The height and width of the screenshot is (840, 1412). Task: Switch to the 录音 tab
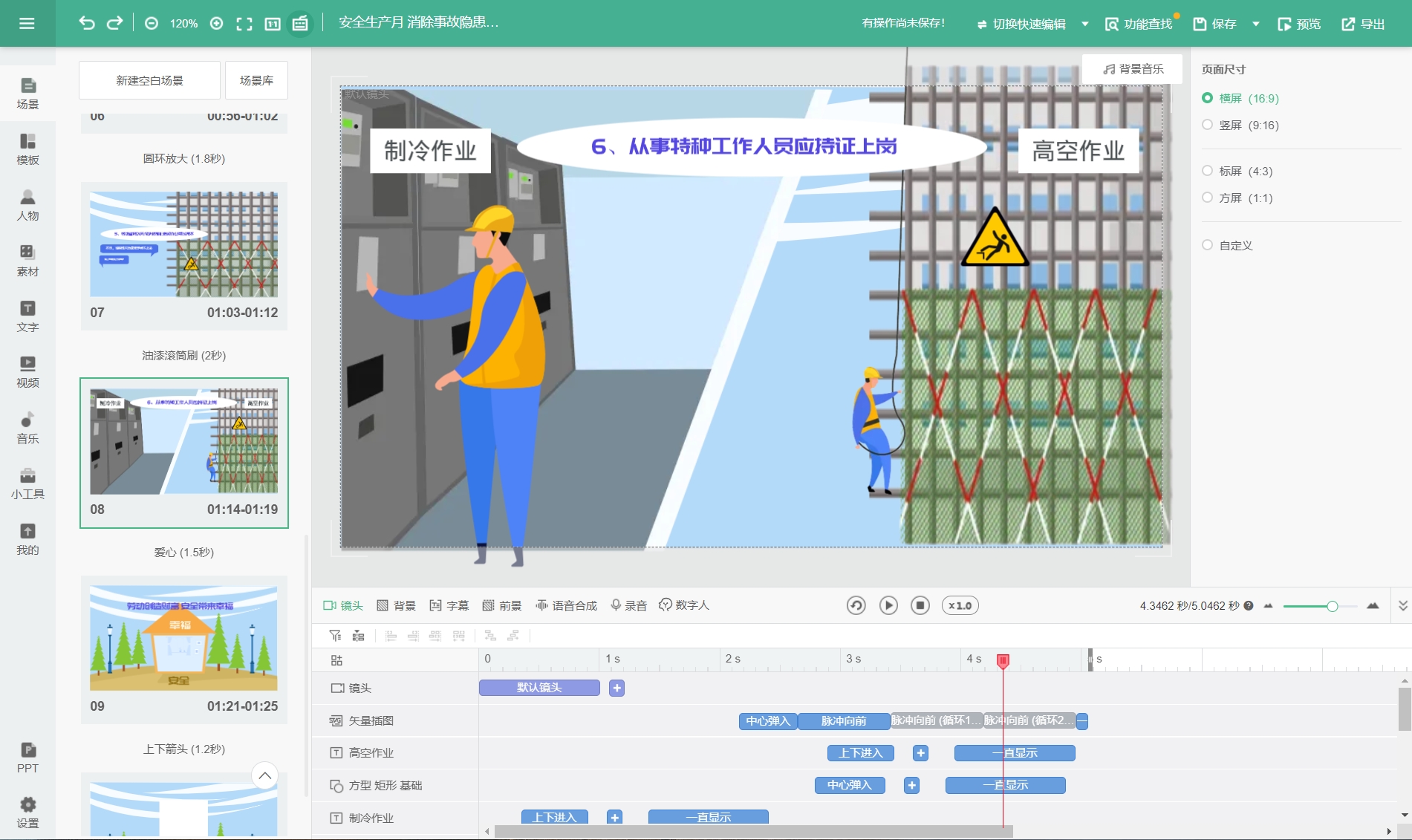coord(629,605)
